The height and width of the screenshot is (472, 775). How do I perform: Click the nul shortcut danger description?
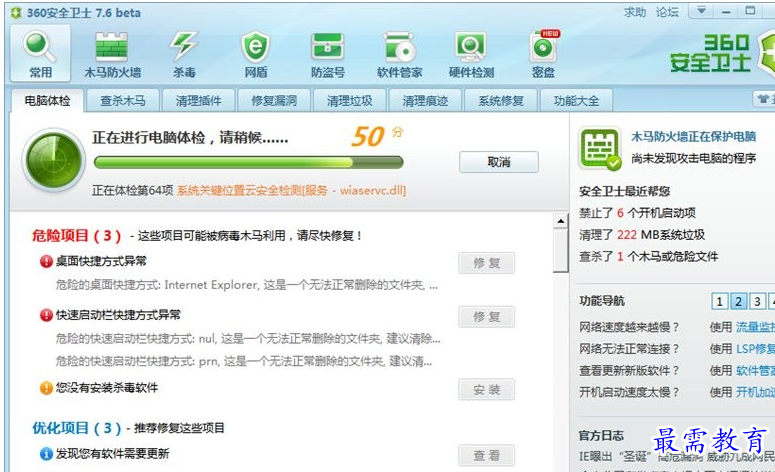point(248,339)
